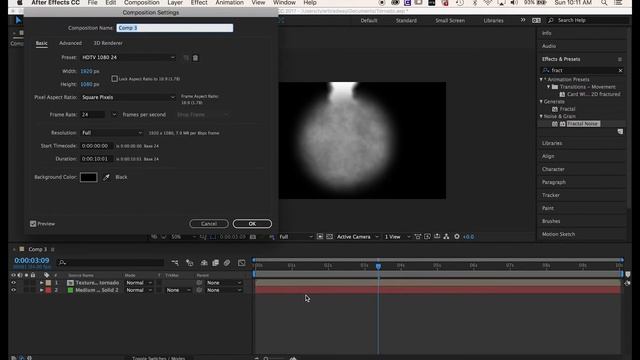Click Medium Solid 2 label color
Image resolution: width=640 pixels, height=360 pixels.
pyautogui.click(x=48, y=290)
